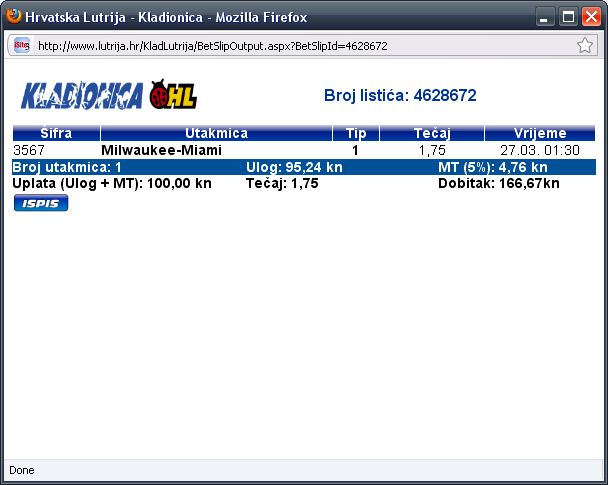This screenshot has width=608, height=485.
Task: Select the time 27.03. 01:30 cell
Action: pyautogui.click(x=540, y=150)
